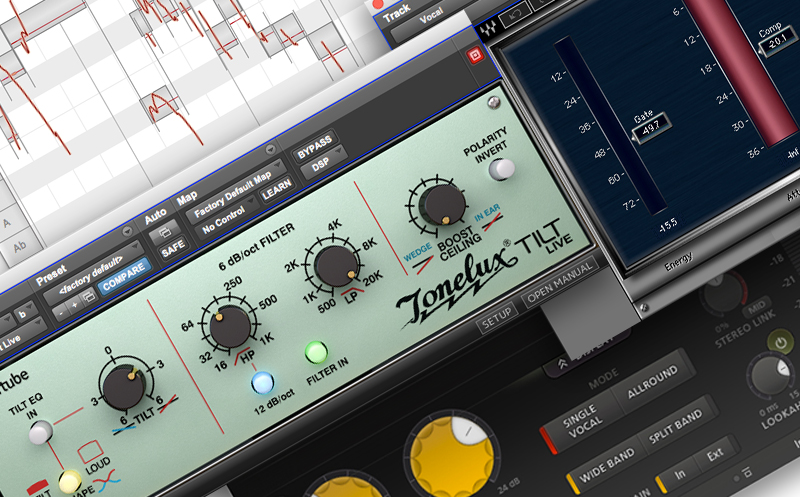Click the Tilt amount knob
Screen dimensions: 800x497
(124, 388)
